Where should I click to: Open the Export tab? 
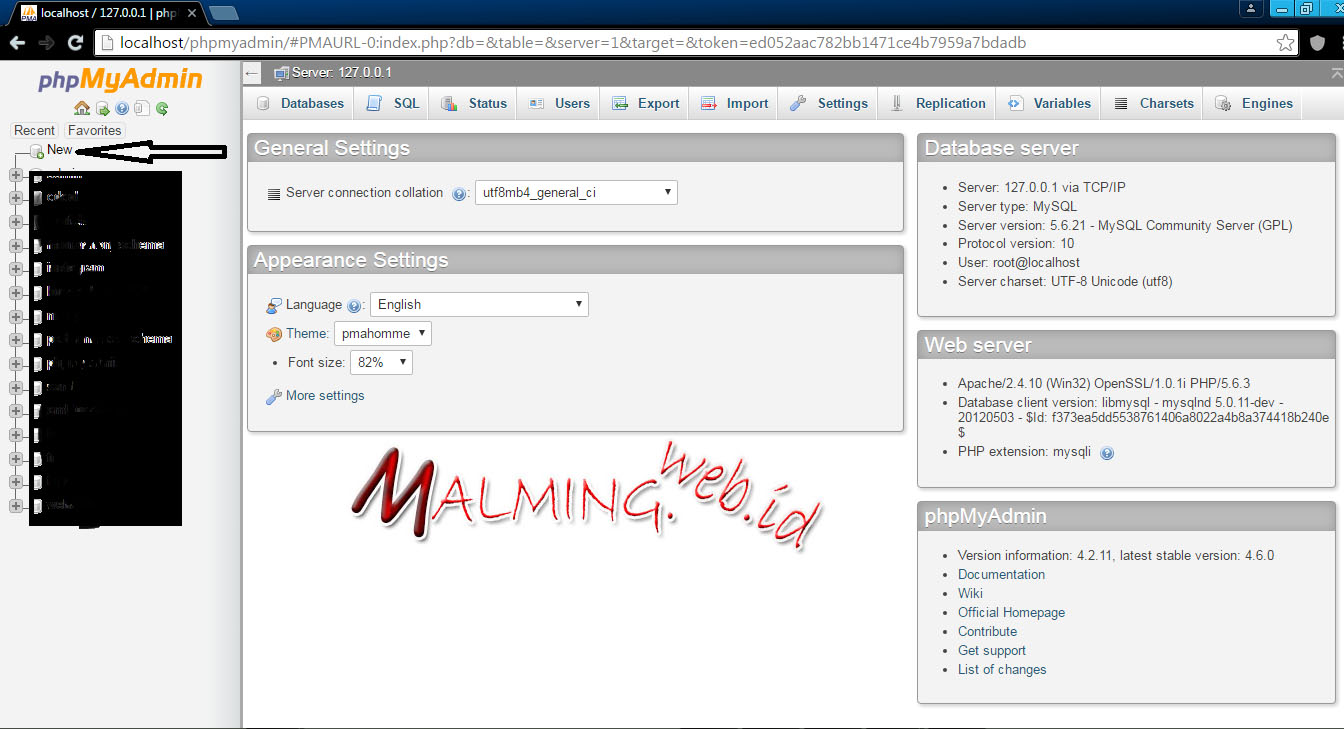point(644,103)
